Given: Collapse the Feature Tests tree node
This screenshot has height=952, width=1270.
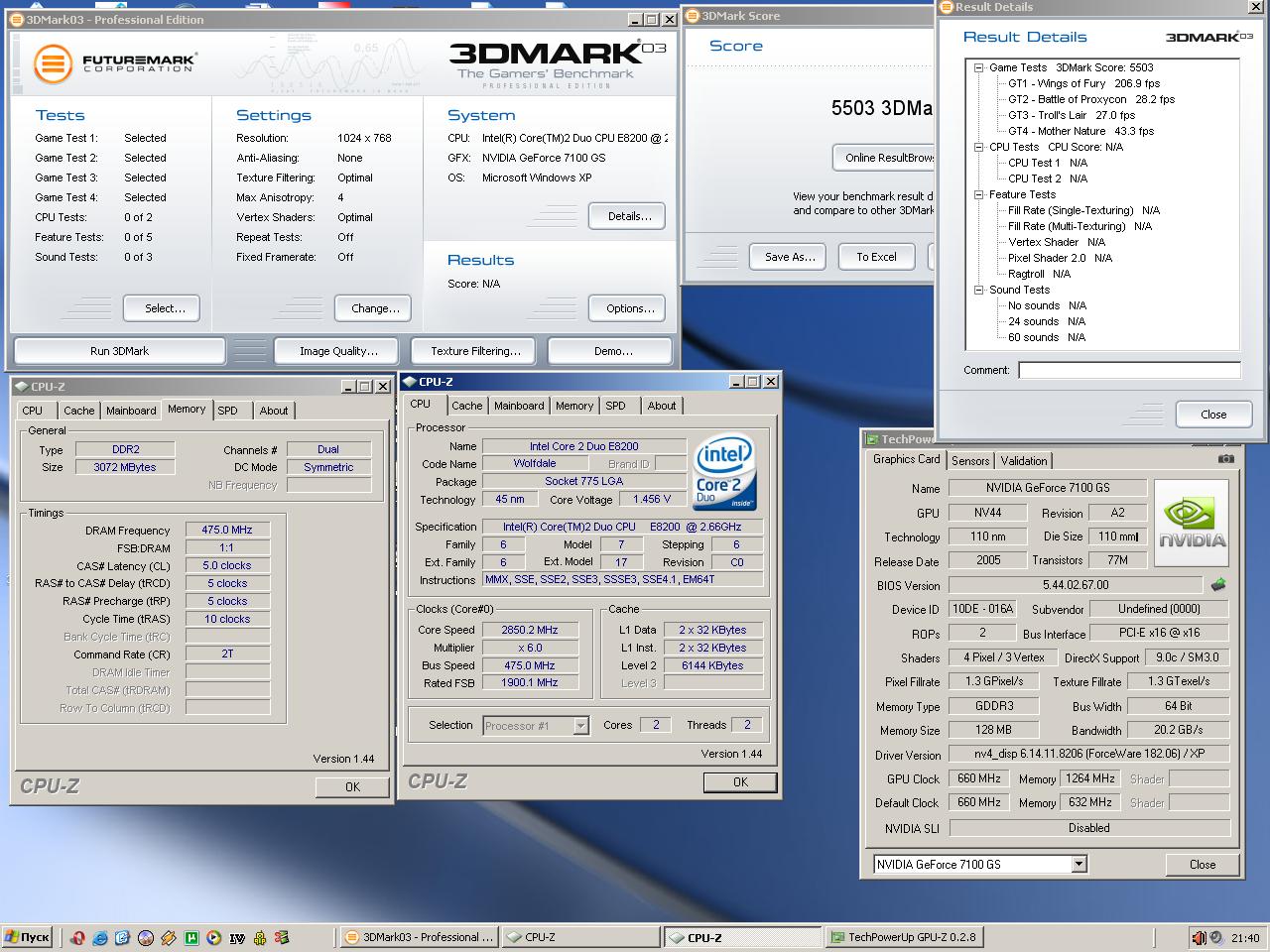Looking at the screenshot, I should 978,194.
